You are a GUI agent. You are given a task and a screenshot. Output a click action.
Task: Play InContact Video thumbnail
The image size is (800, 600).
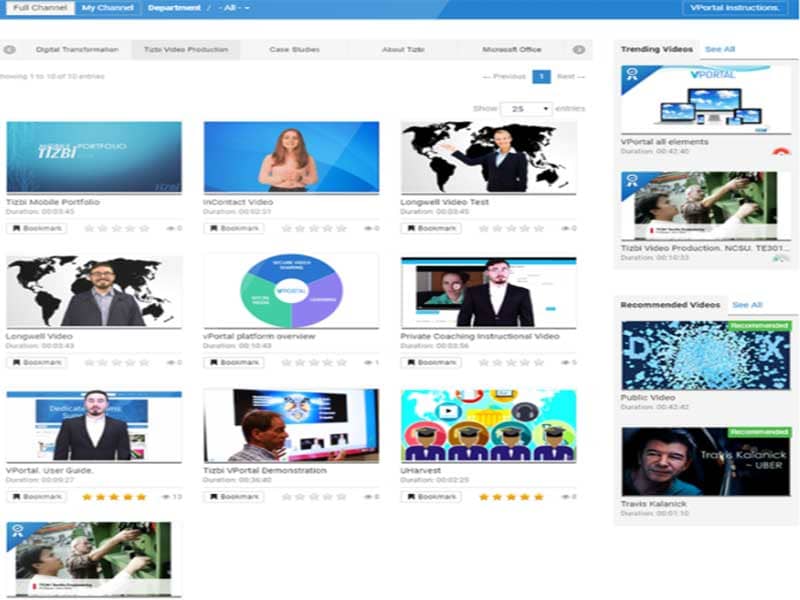click(x=291, y=157)
